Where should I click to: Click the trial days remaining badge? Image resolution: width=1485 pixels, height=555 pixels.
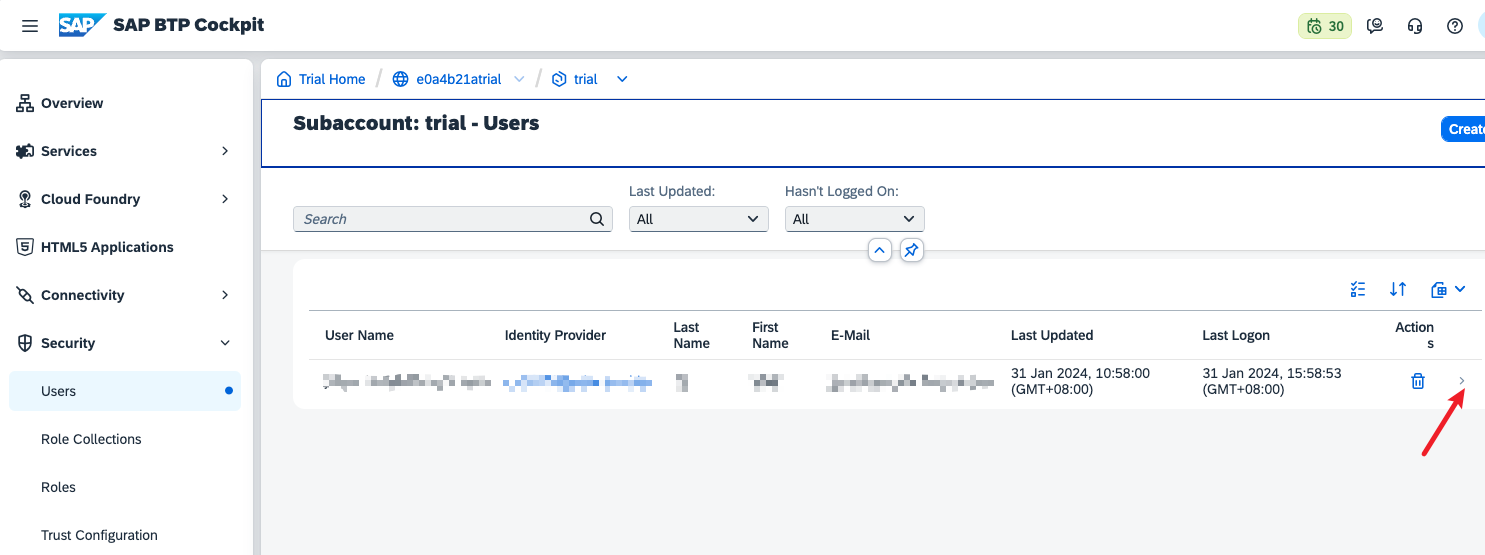coord(1324,26)
